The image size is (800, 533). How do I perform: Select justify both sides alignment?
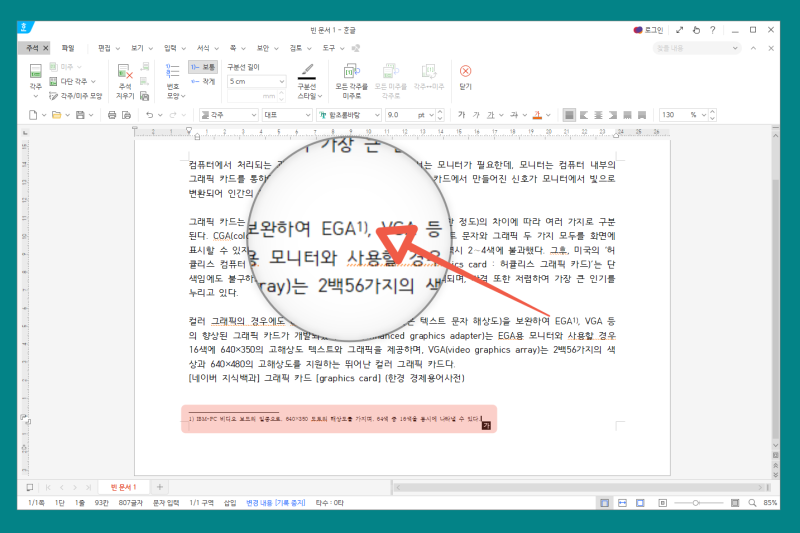click(x=569, y=115)
